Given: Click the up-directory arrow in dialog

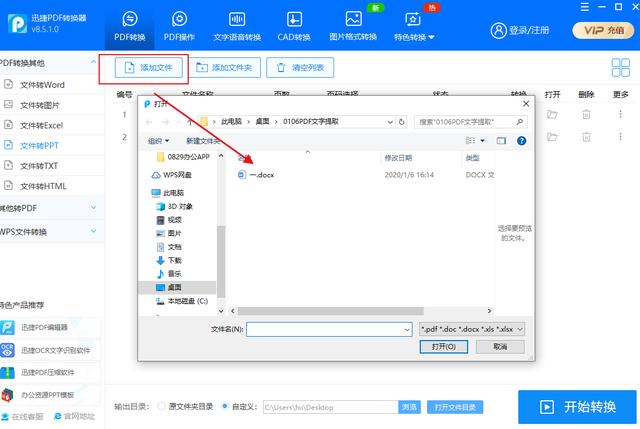Looking at the screenshot, I should 189,122.
